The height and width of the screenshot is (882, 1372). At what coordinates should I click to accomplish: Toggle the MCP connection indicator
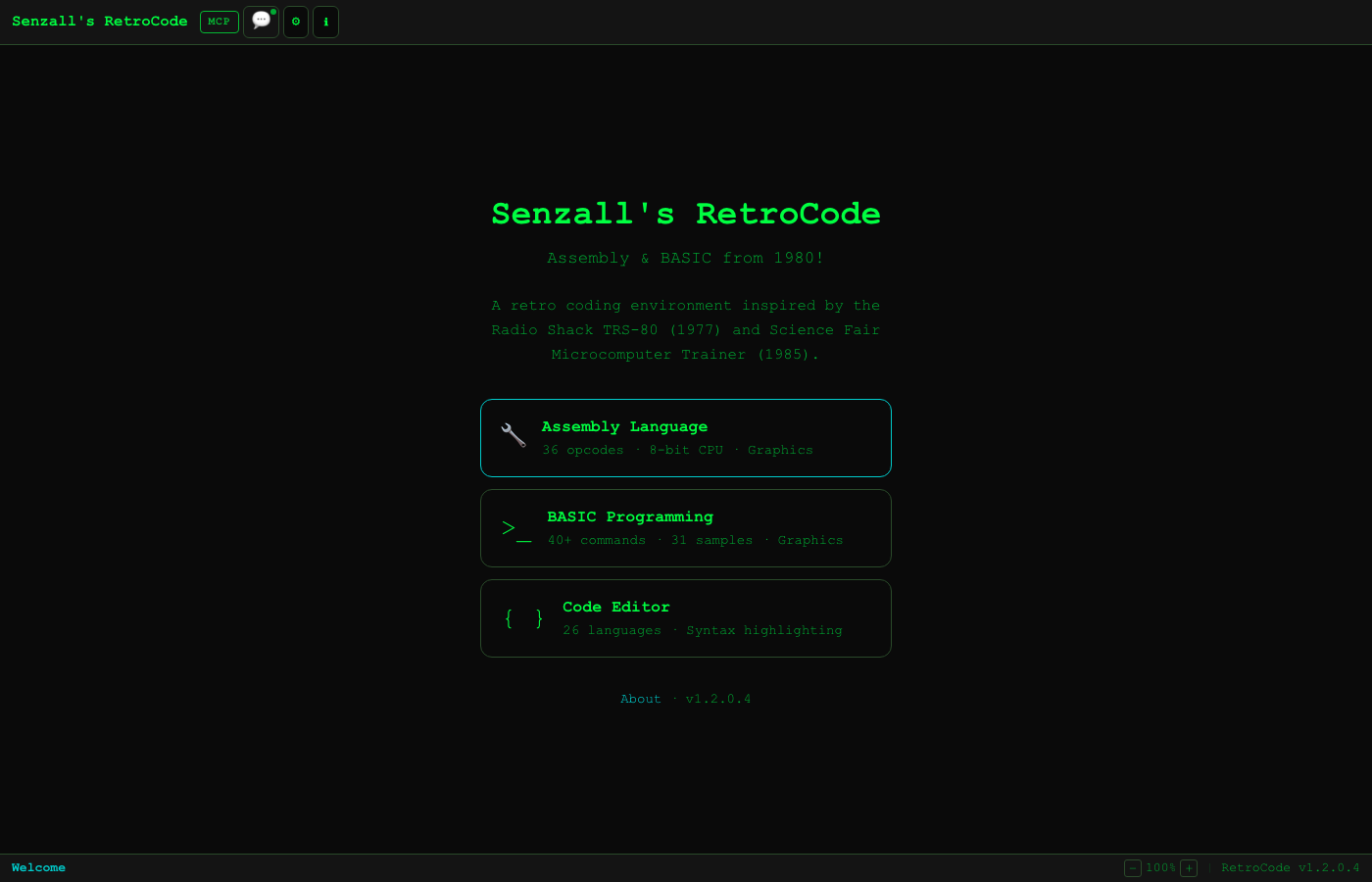(x=219, y=22)
